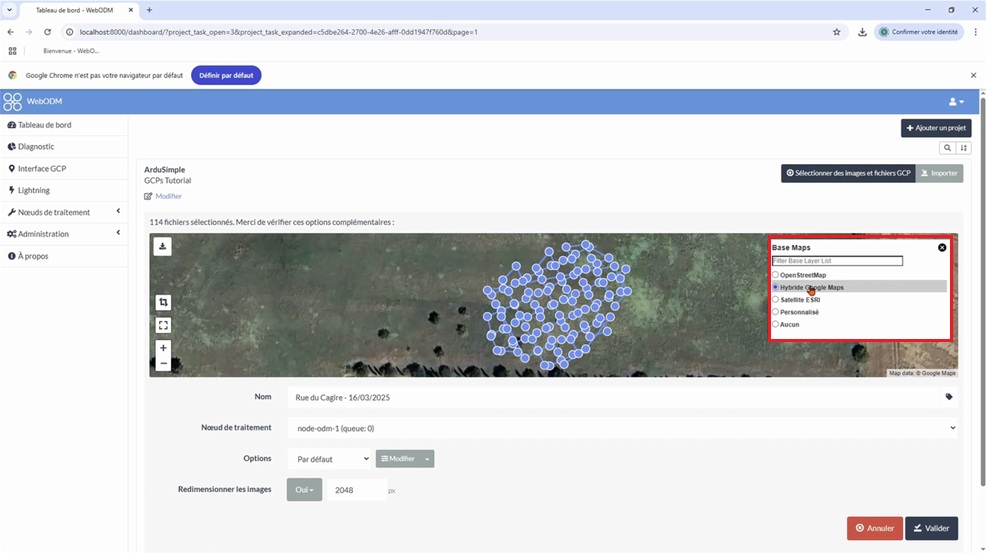This screenshot has width=986, height=553.
Task: Open a new browser tab
Action: [149, 10]
